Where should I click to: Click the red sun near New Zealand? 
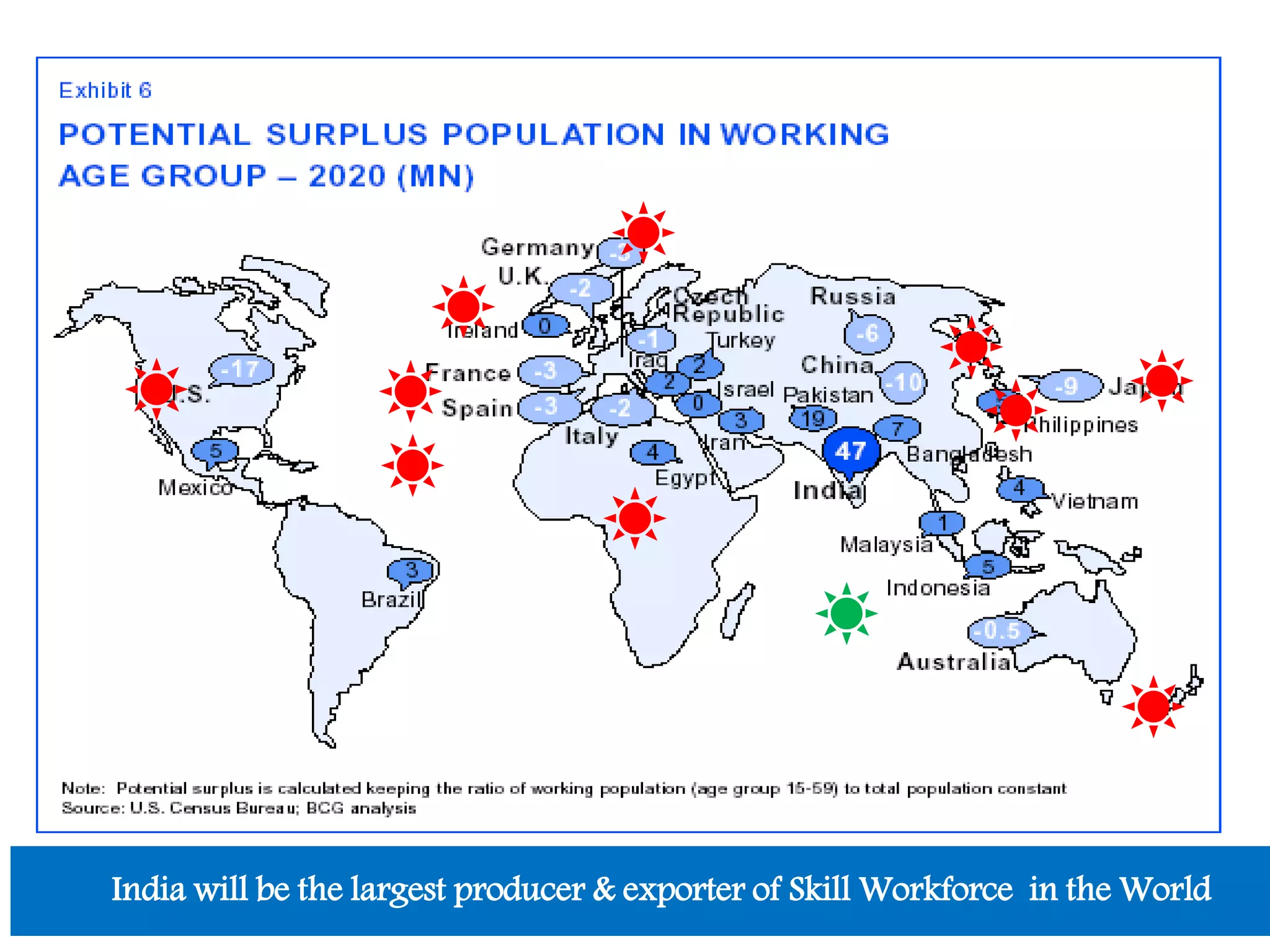tap(1153, 707)
